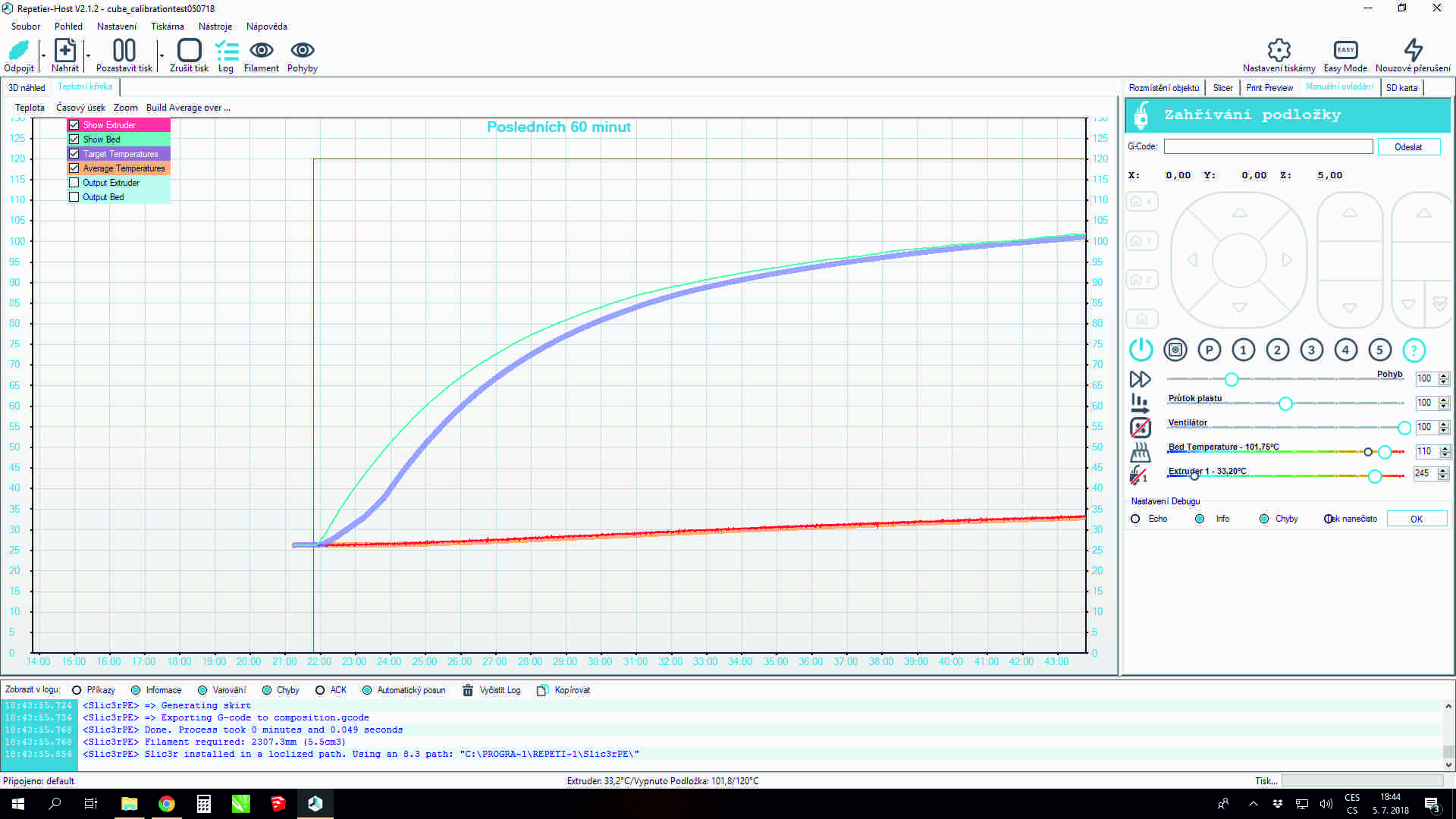Click the Vyčistit Log button

pyautogui.click(x=492, y=690)
